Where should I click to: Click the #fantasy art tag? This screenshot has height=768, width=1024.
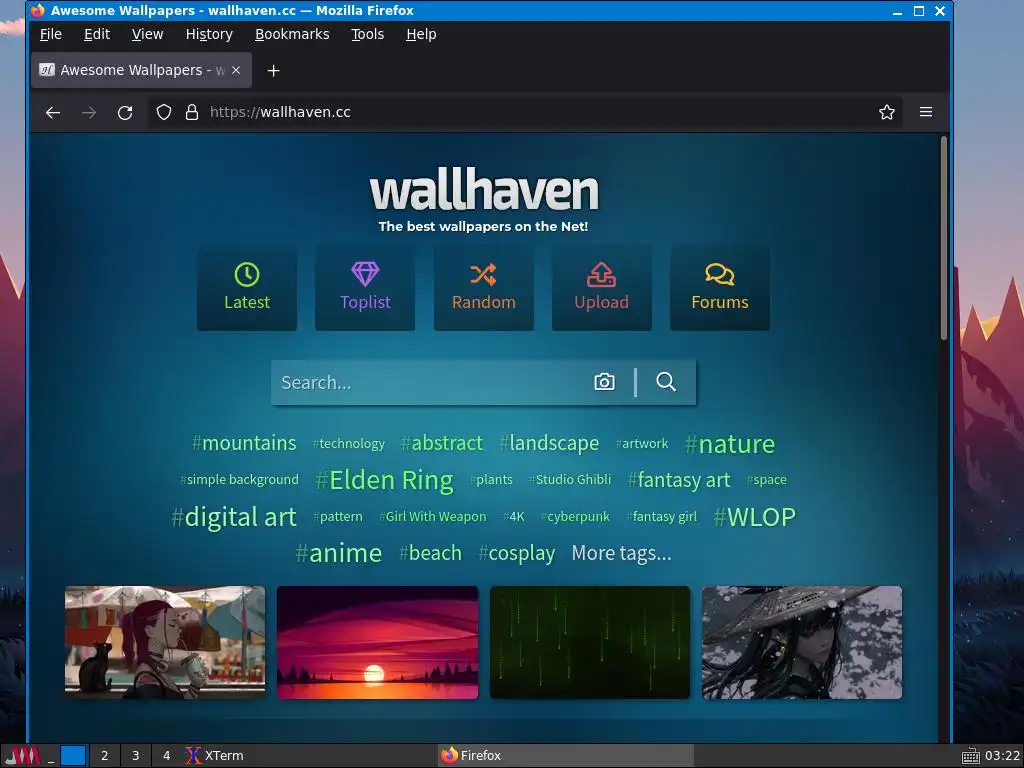[x=679, y=480]
